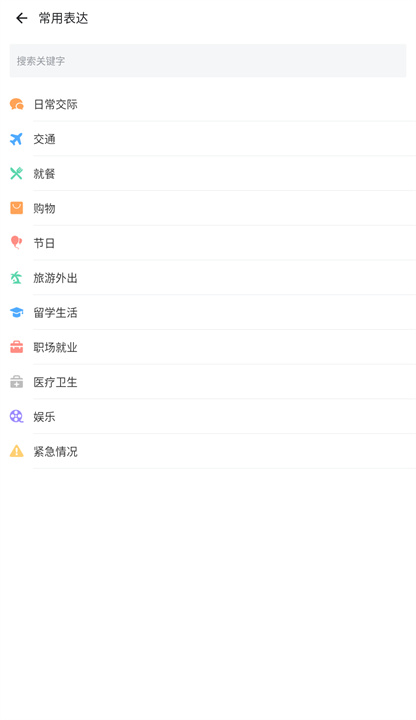The height and width of the screenshot is (720, 416).
Task: Open the 旅游外出 category
Action: [x=208, y=278]
